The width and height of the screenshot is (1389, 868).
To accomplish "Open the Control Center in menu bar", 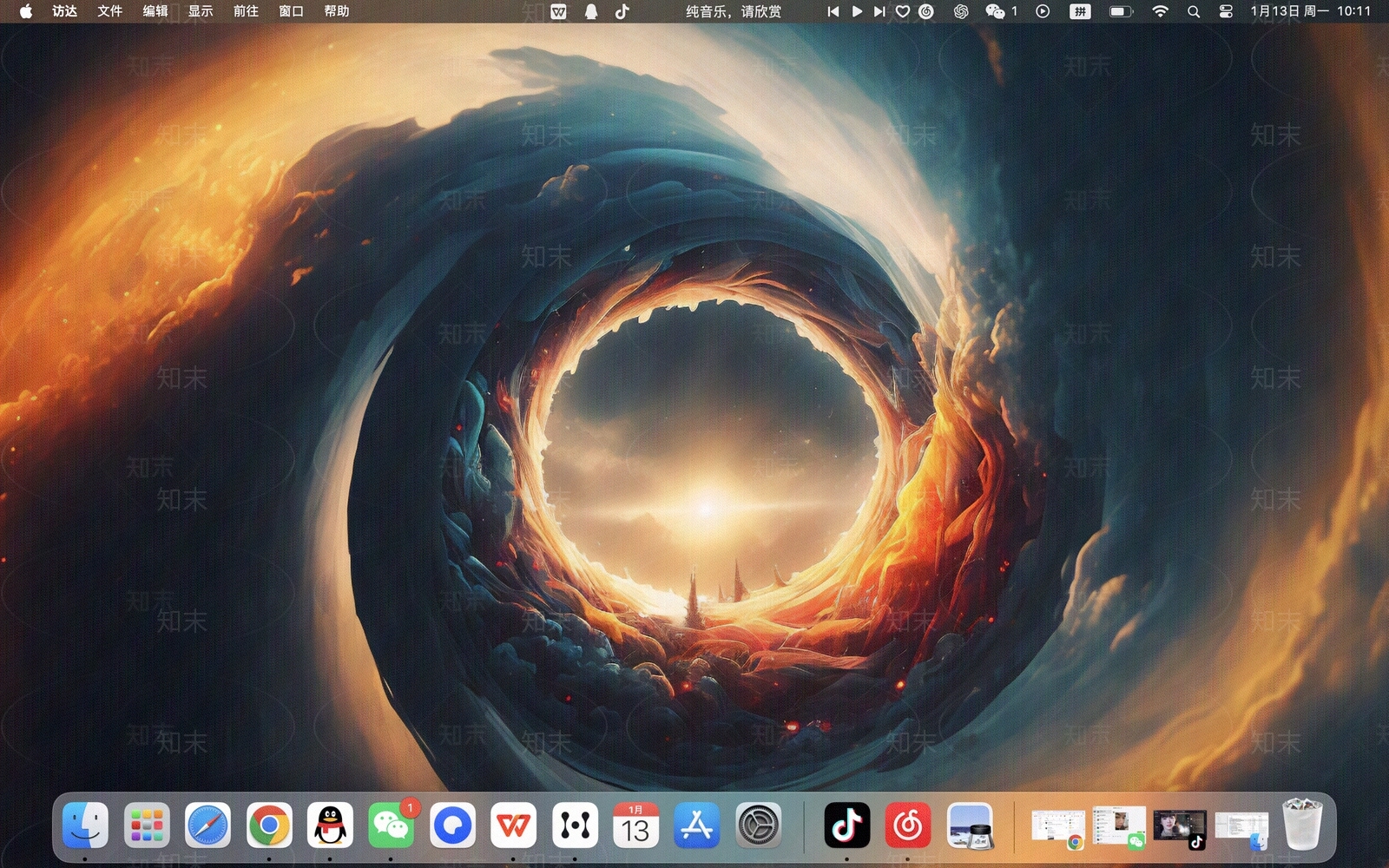I will coord(1226,11).
